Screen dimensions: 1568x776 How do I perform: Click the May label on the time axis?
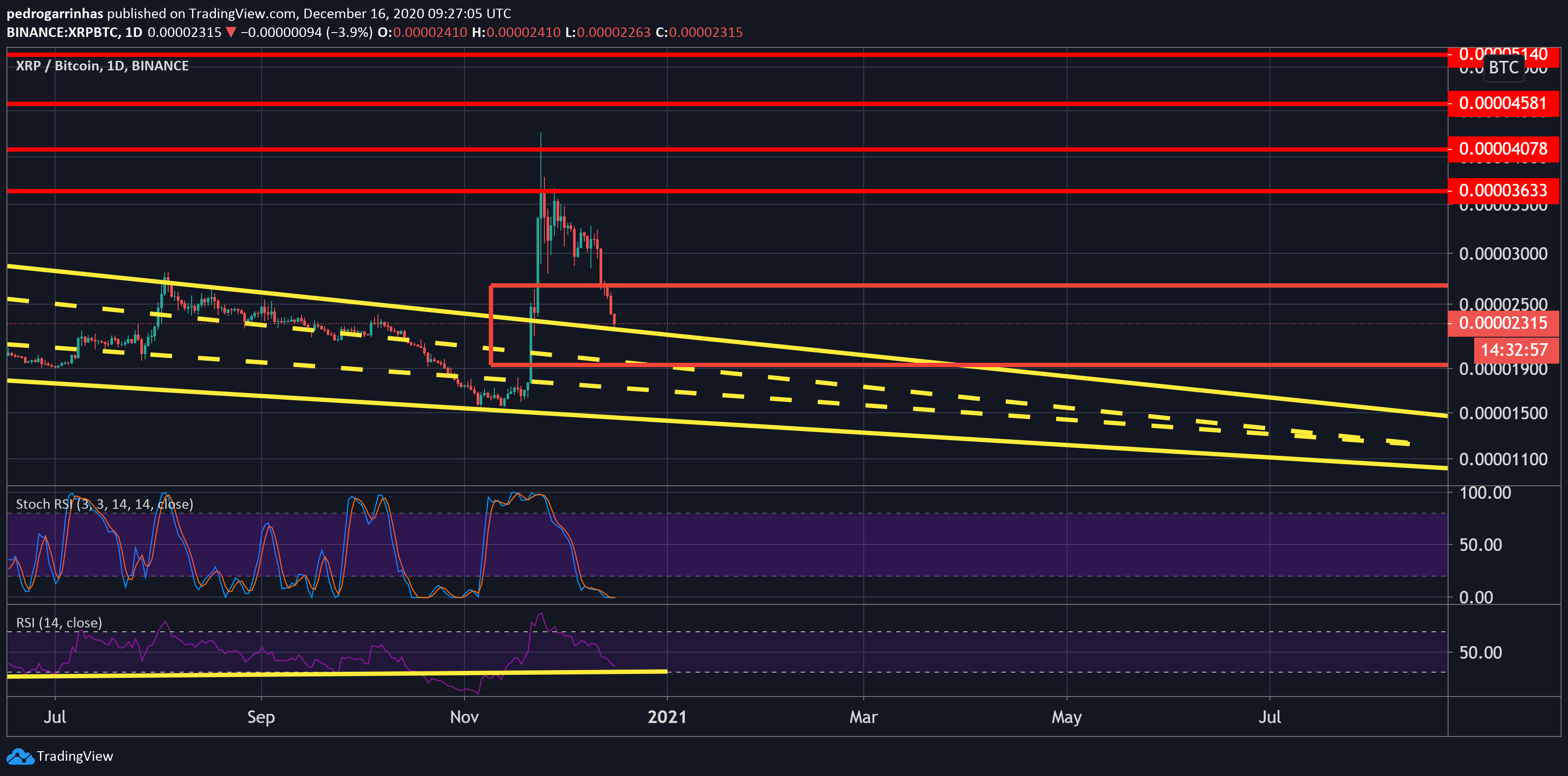coord(1067,717)
